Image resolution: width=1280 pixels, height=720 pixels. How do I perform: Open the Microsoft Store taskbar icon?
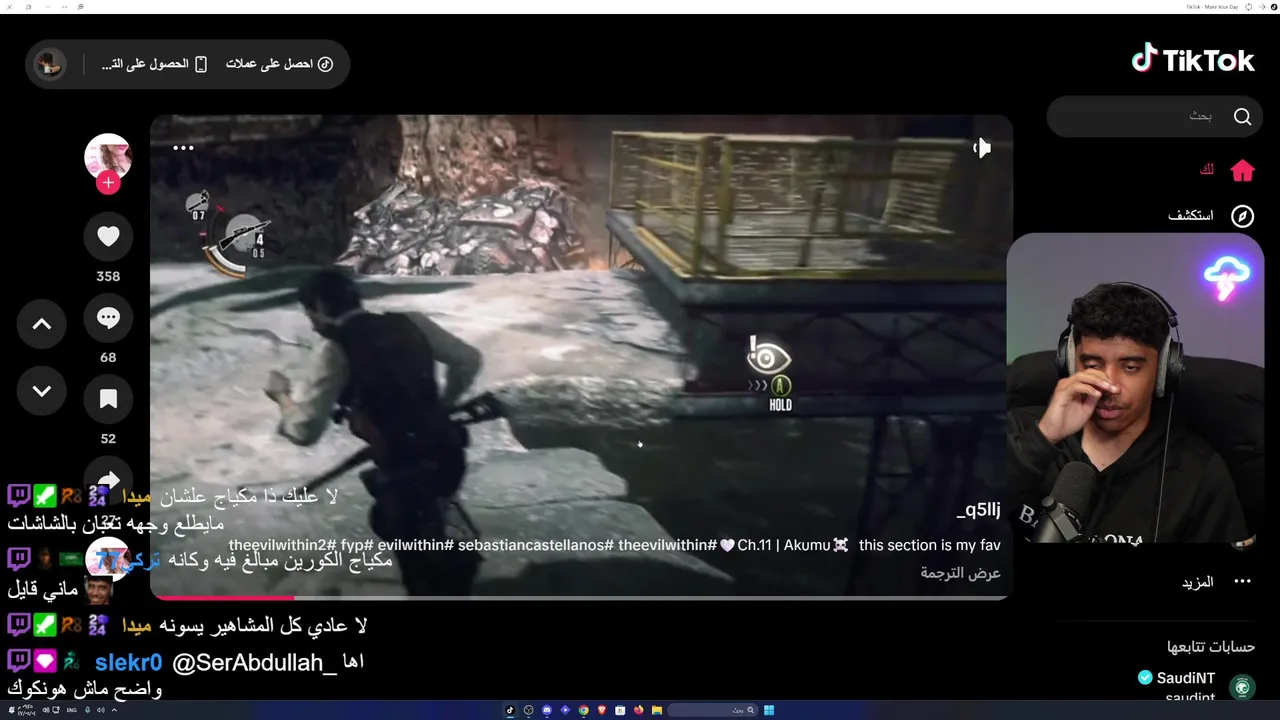coord(620,710)
